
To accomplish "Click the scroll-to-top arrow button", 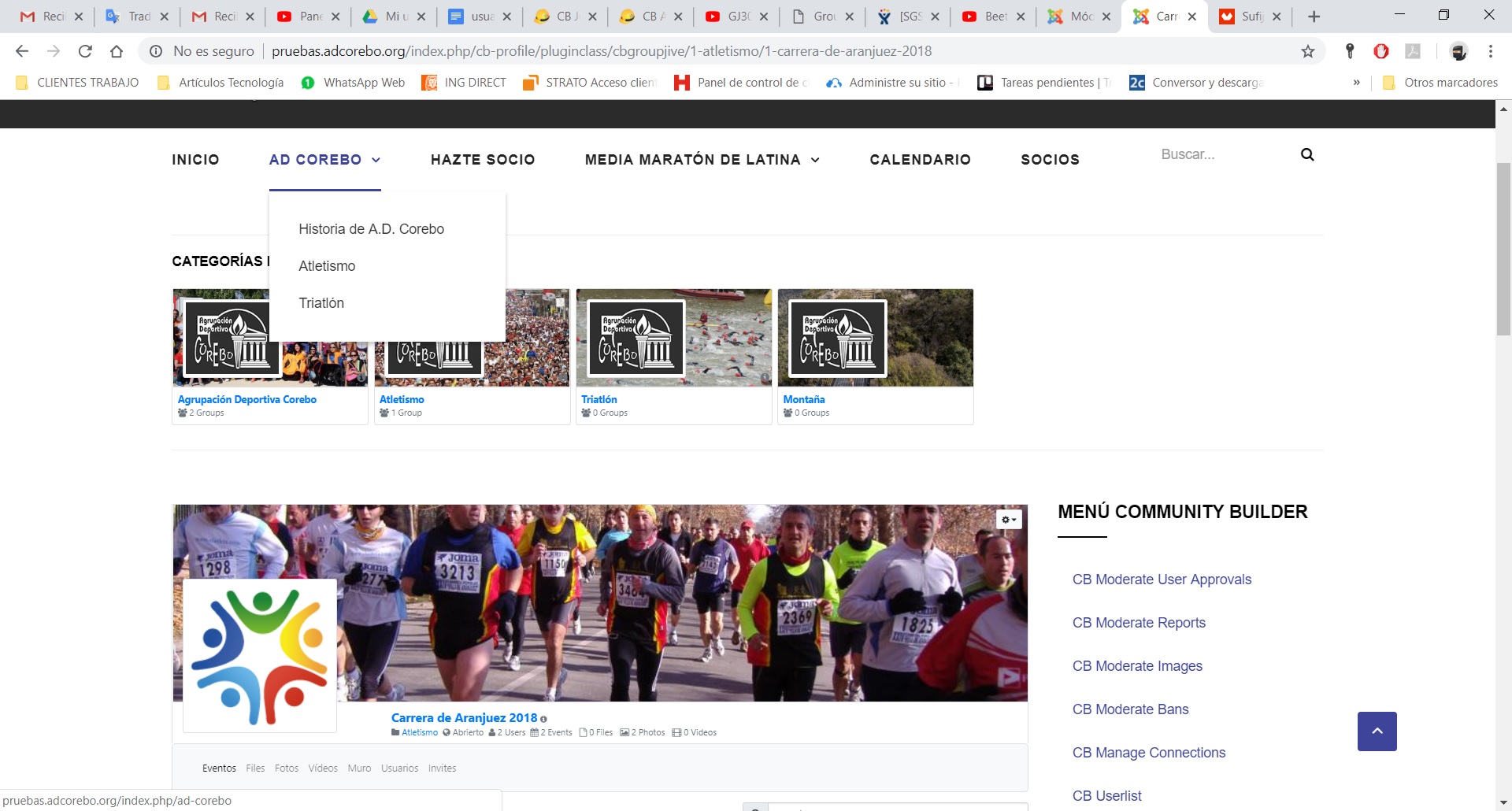I will pos(1377,731).
